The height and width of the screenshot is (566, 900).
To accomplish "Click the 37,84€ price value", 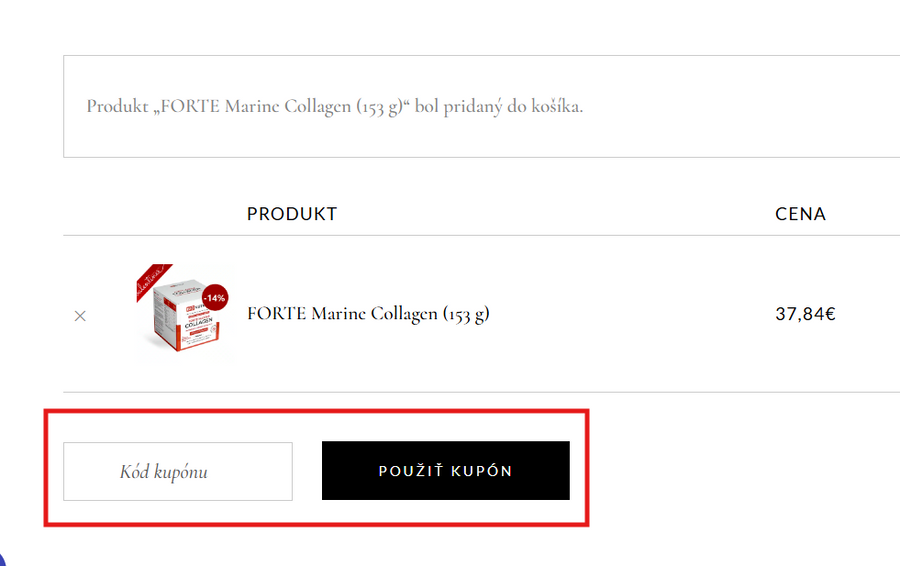I will tap(805, 314).
